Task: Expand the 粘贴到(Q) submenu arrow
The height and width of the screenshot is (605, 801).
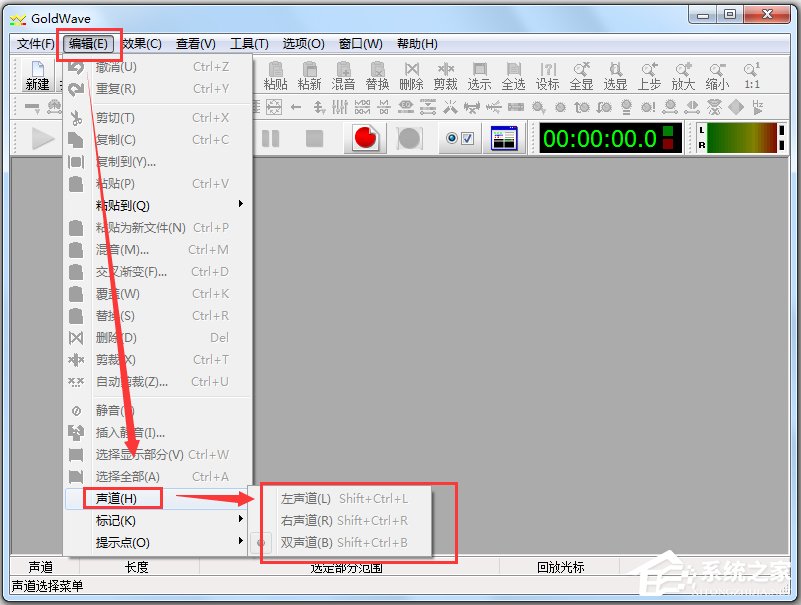Action: (x=241, y=204)
